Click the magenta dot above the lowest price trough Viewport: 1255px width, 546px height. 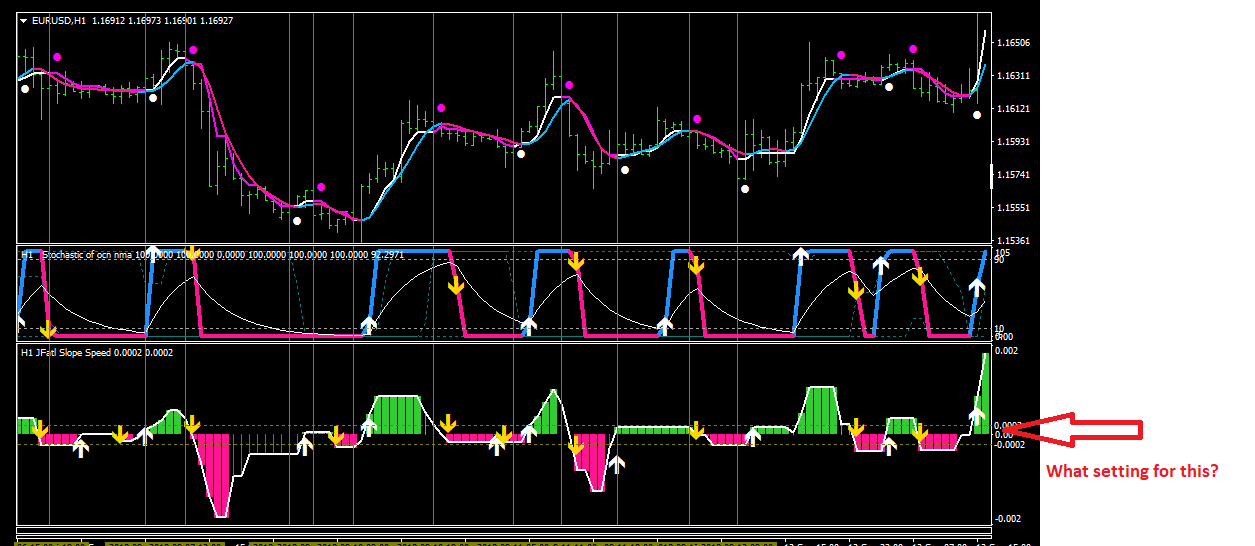[x=321, y=187]
